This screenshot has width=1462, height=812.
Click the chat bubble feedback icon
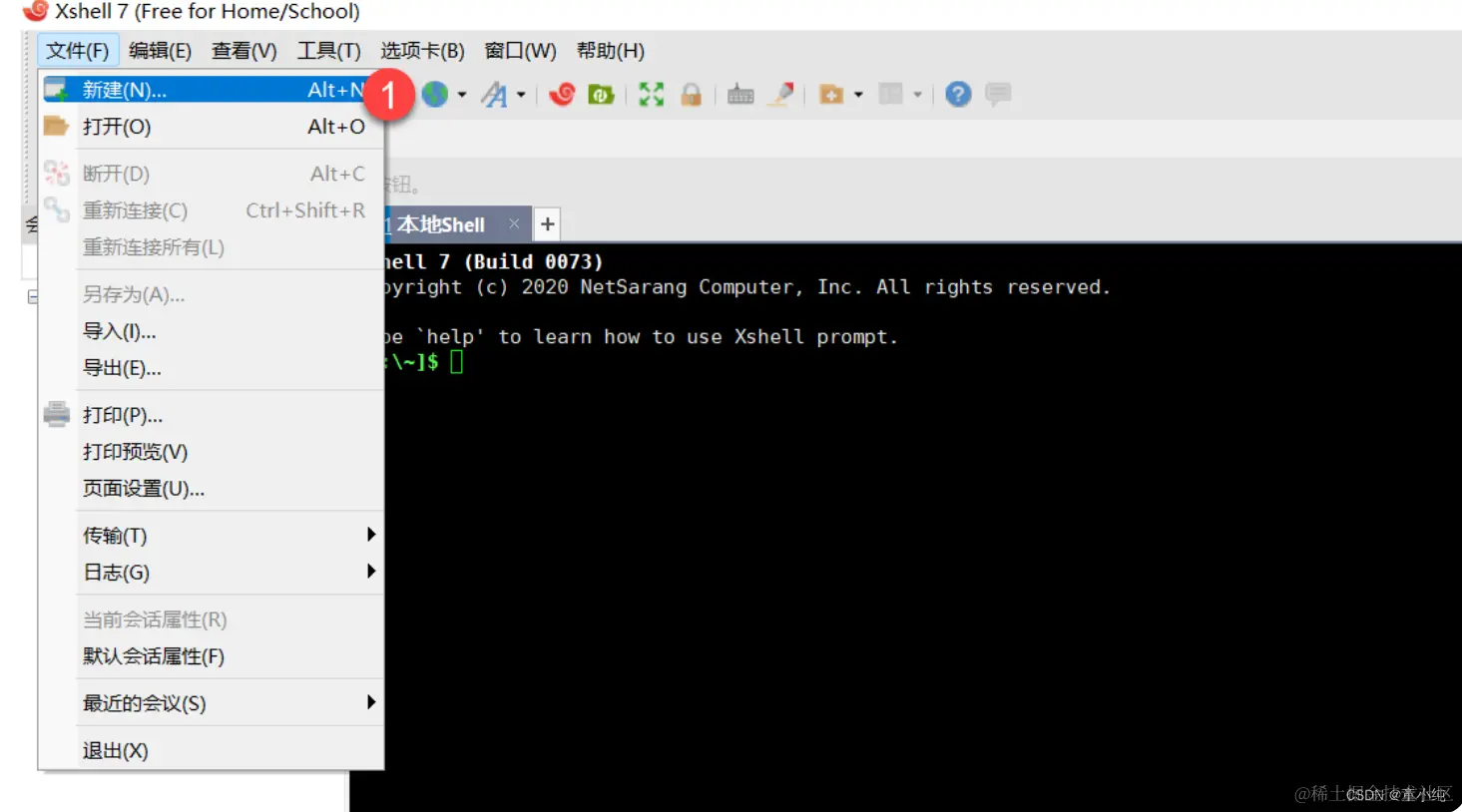(998, 94)
